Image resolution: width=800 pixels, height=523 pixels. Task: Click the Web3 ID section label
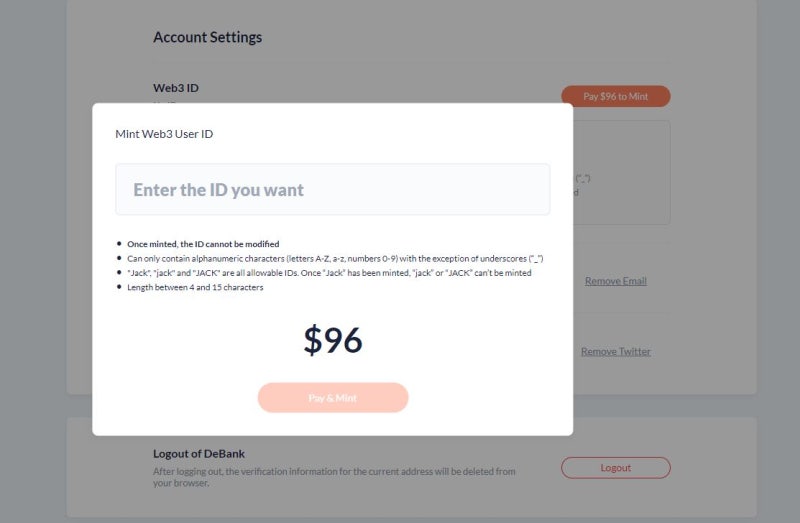[x=176, y=88]
